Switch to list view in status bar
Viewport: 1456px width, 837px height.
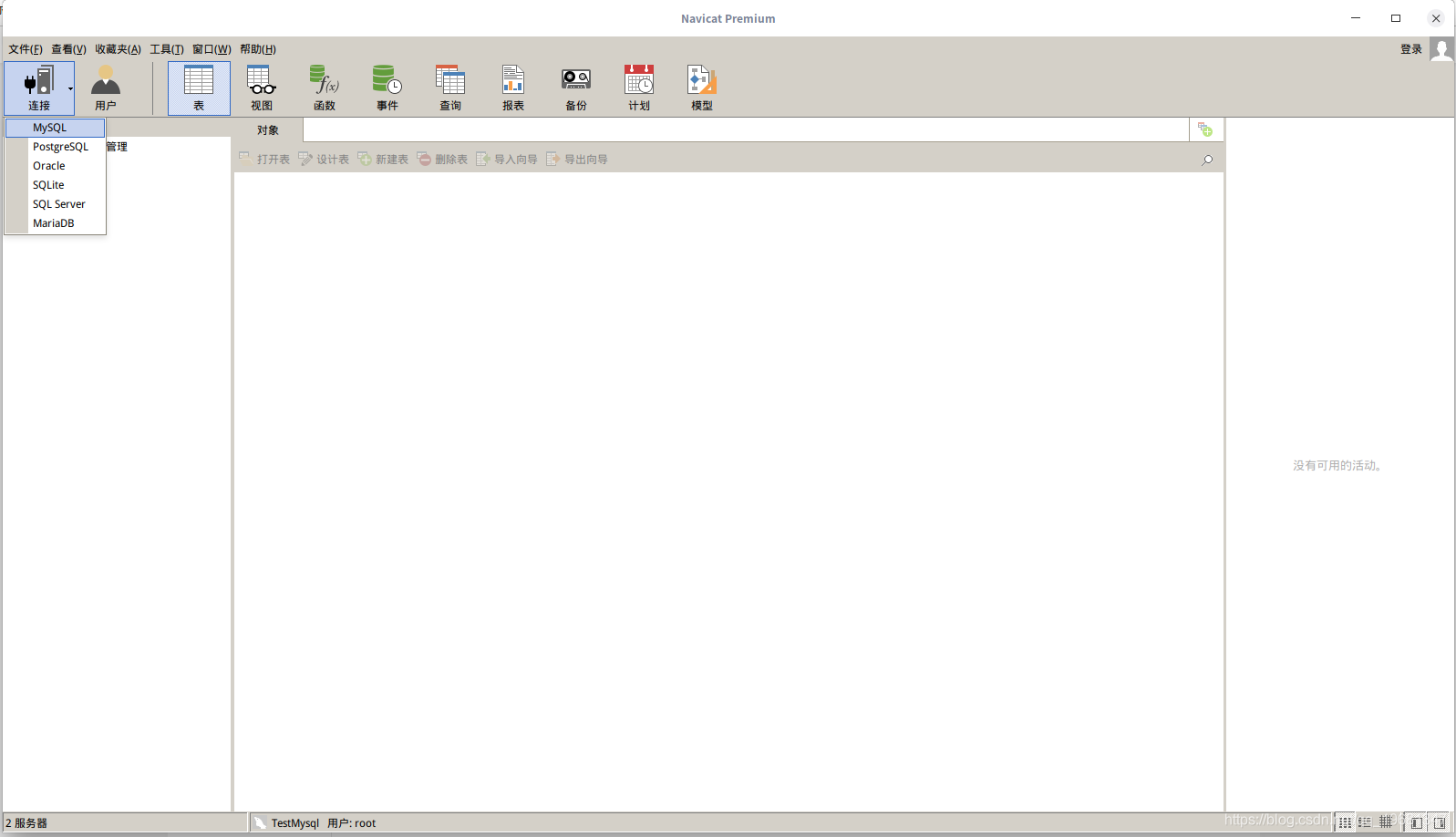1345,822
